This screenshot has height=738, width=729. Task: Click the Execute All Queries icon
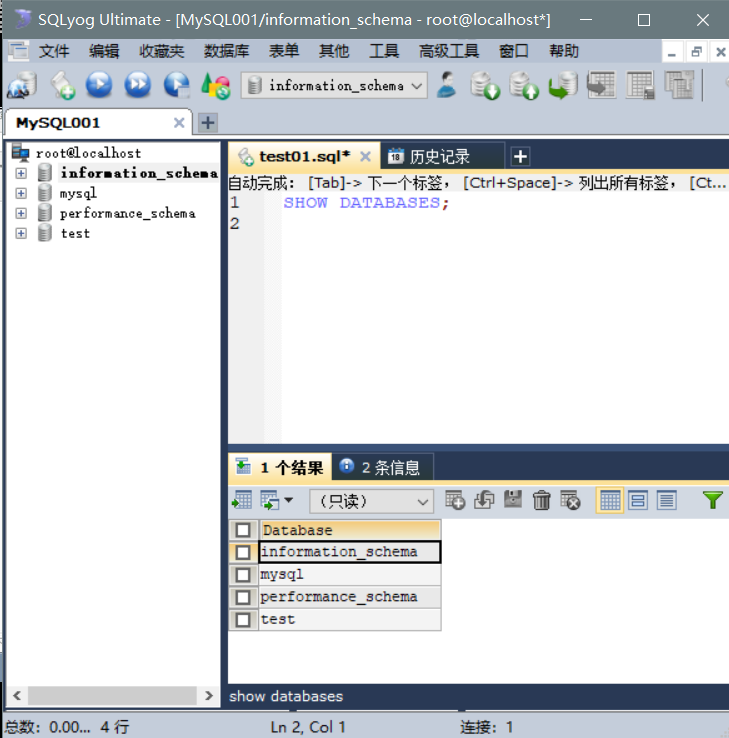[137, 85]
